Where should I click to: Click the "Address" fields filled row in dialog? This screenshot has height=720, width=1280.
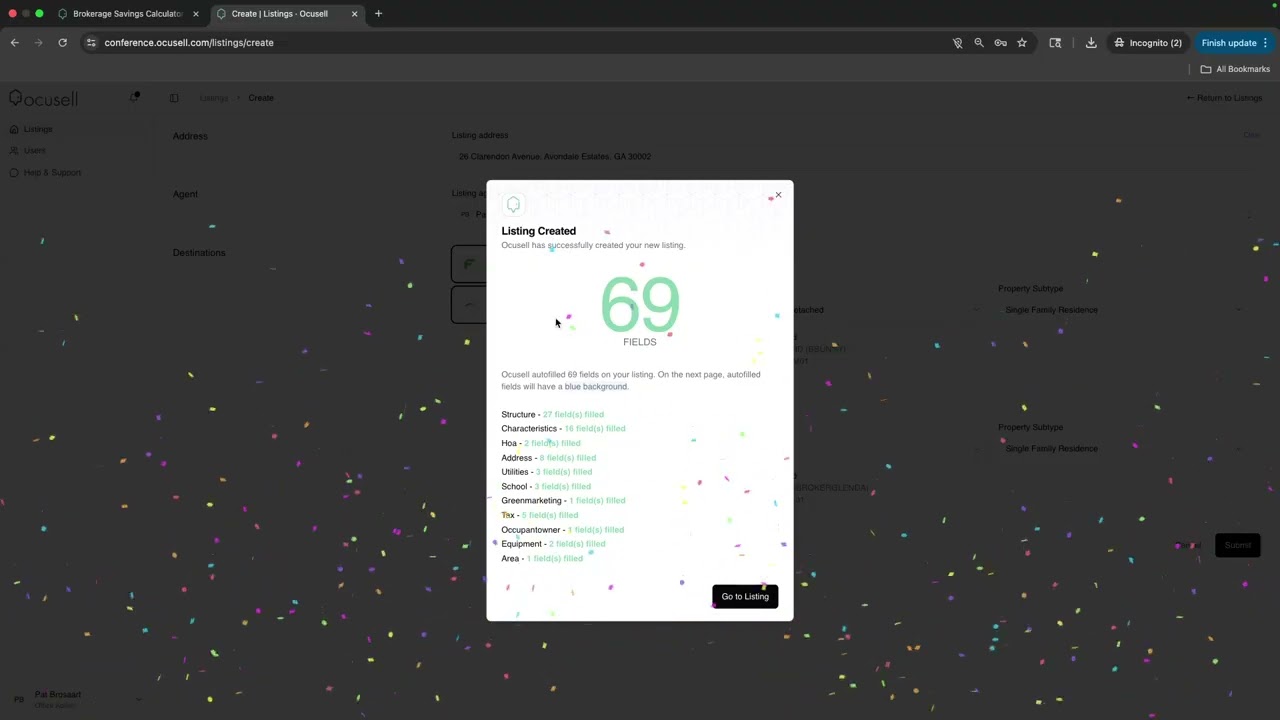(549, 458)
